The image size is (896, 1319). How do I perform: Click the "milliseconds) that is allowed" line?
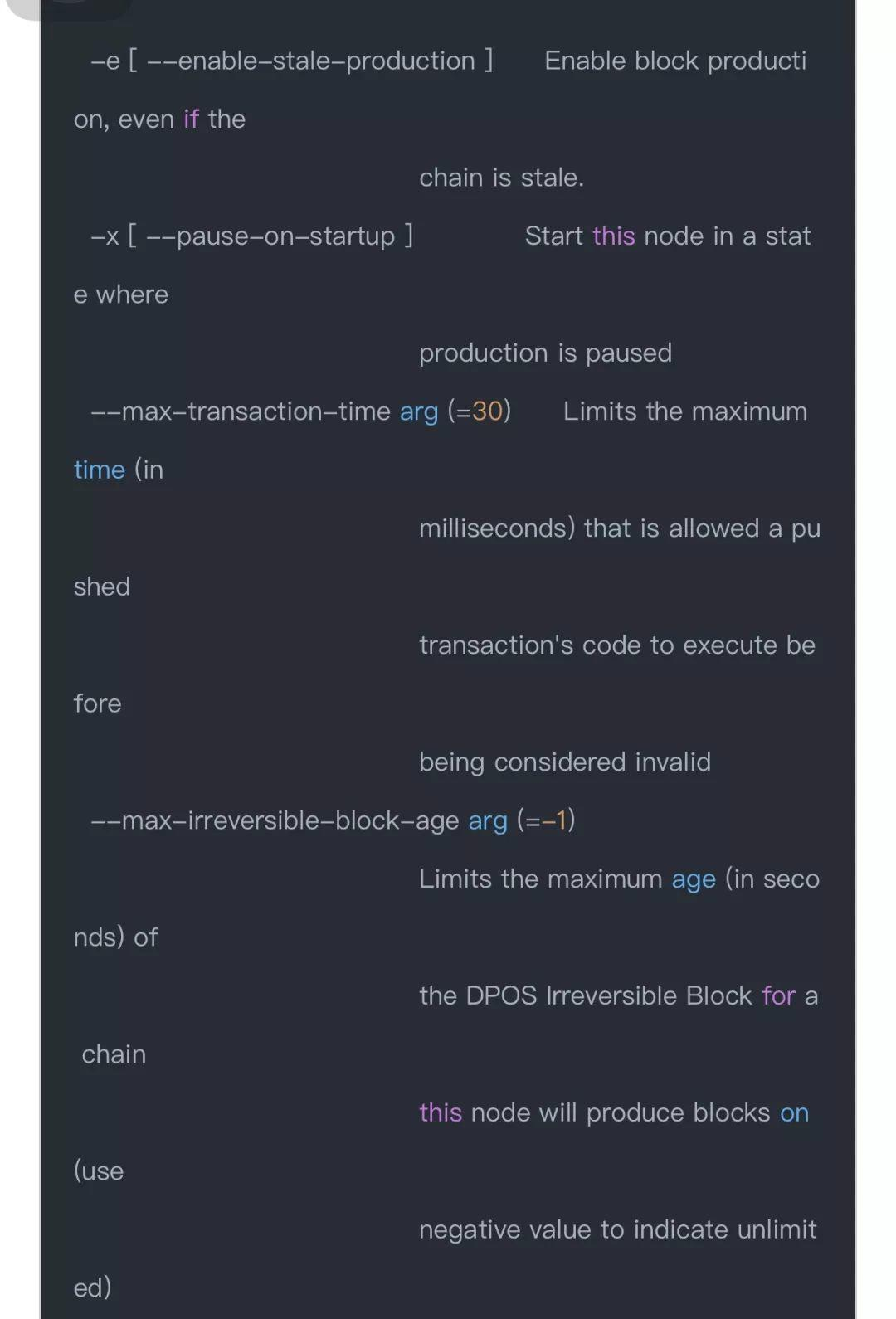click(x=618, y=528)
